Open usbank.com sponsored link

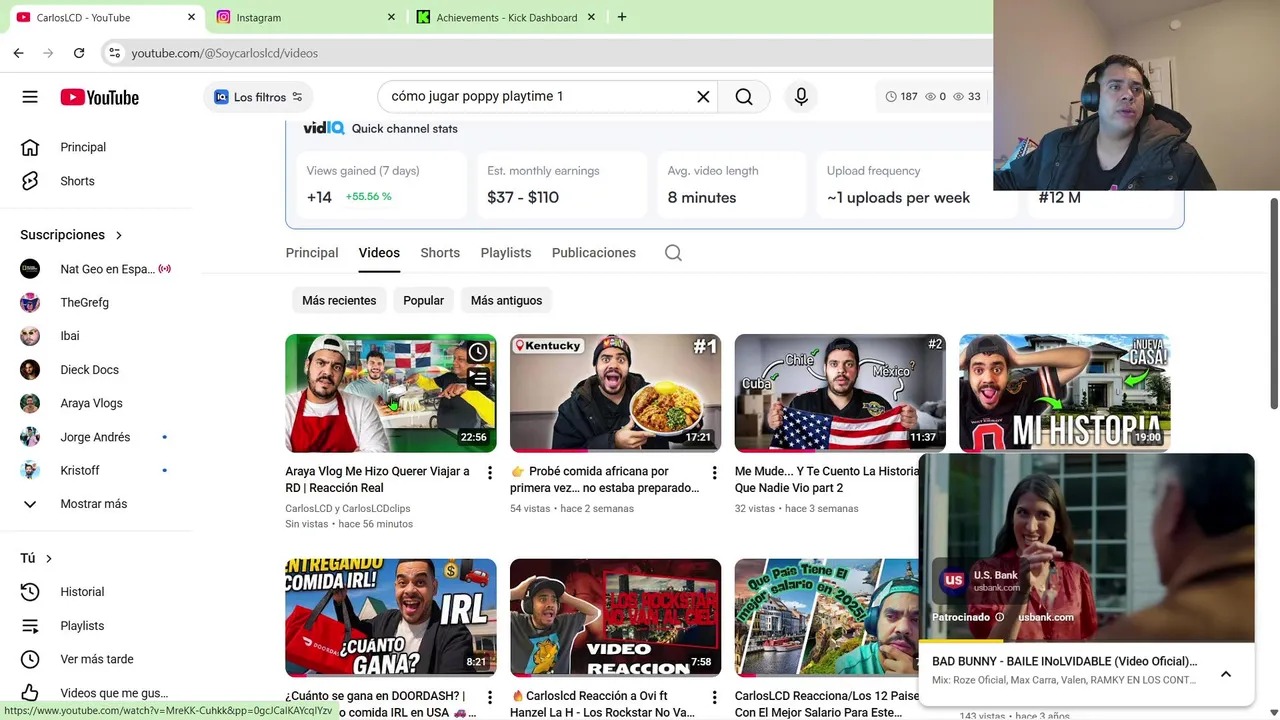click(1046, 617)
